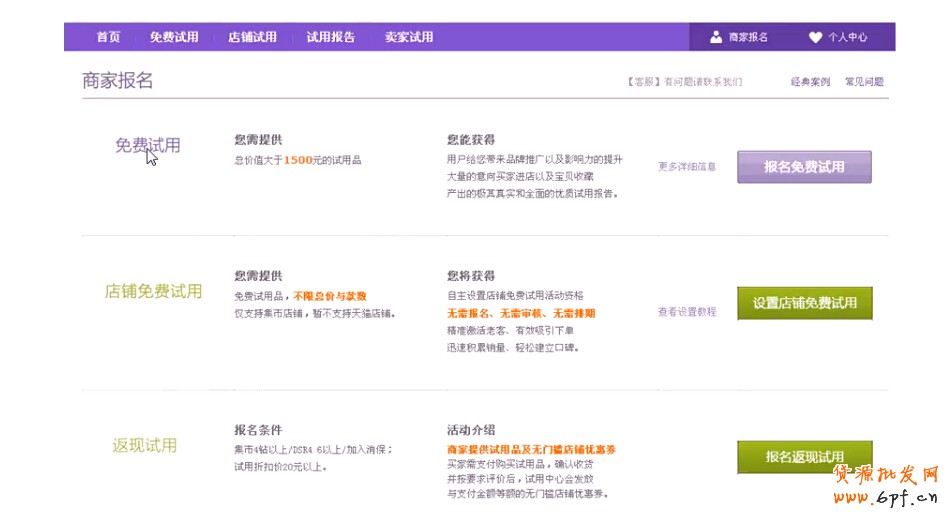The width and height of the screenshot is (948, 519).
Task: Select the 店铺免费试用 section heading
Action: click(153, 291)
